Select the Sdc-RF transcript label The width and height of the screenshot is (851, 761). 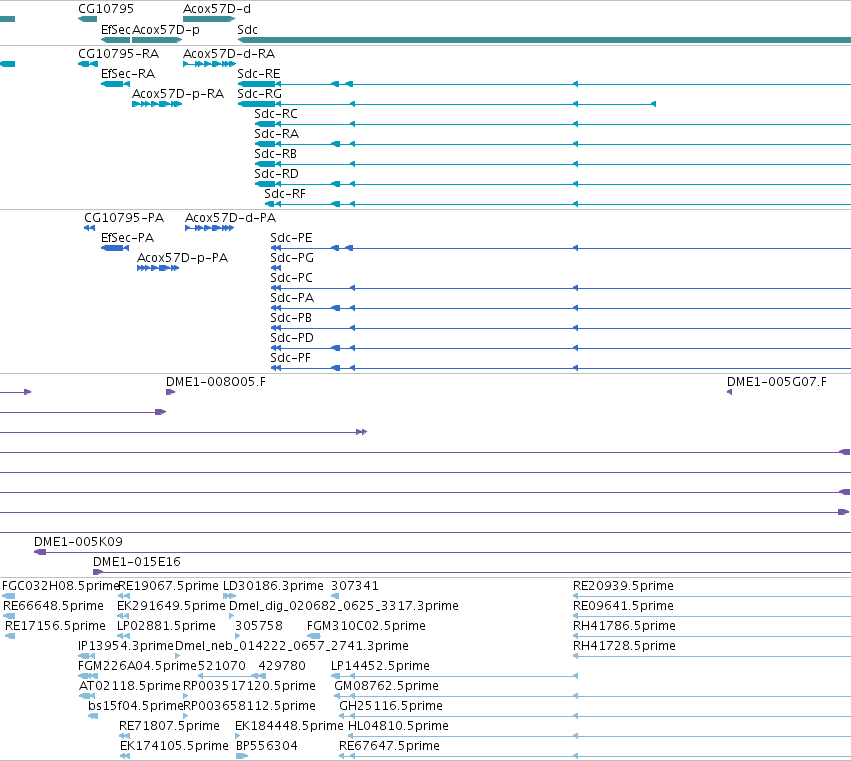[285, 194]
